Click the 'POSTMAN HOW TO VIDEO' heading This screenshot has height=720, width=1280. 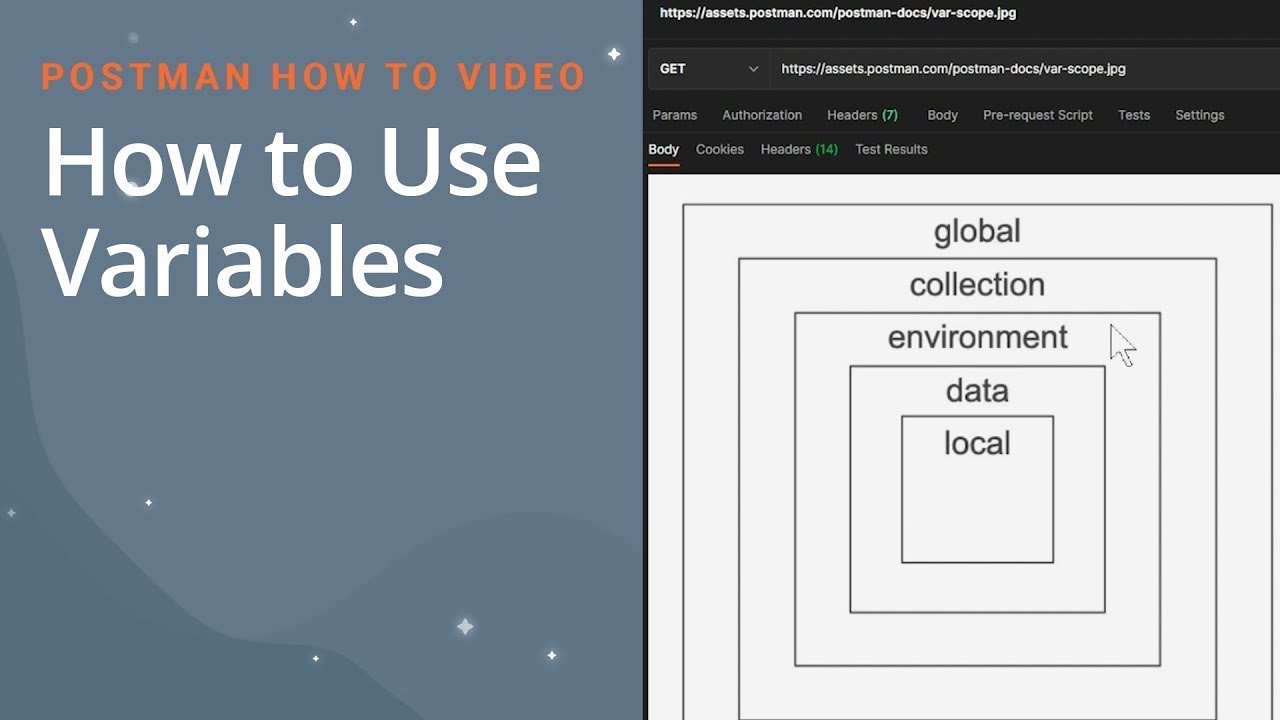pos(314,77)
